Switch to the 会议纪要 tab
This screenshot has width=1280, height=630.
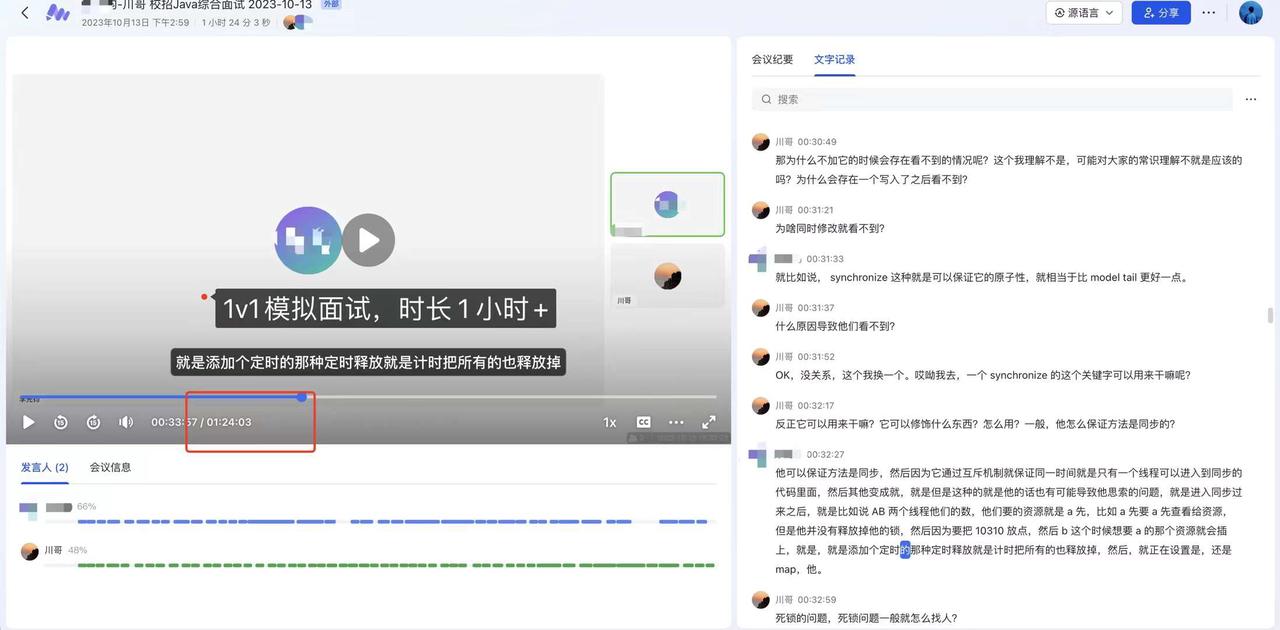click(x=772, y=59)
